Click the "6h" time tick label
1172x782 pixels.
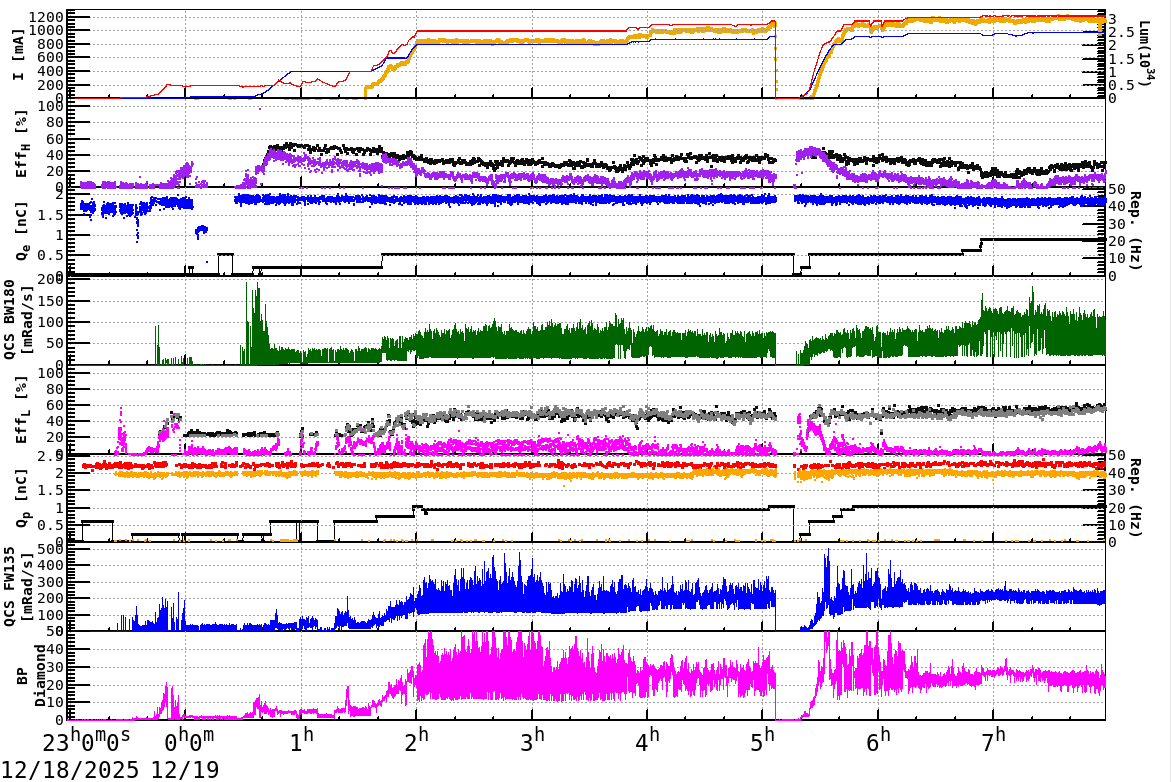(x=878, y=742)
